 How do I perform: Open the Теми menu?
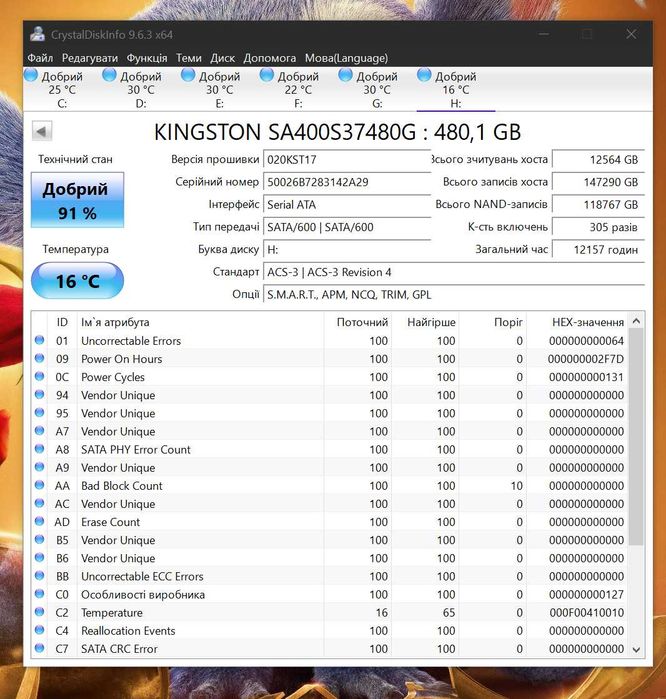point(189,58)
